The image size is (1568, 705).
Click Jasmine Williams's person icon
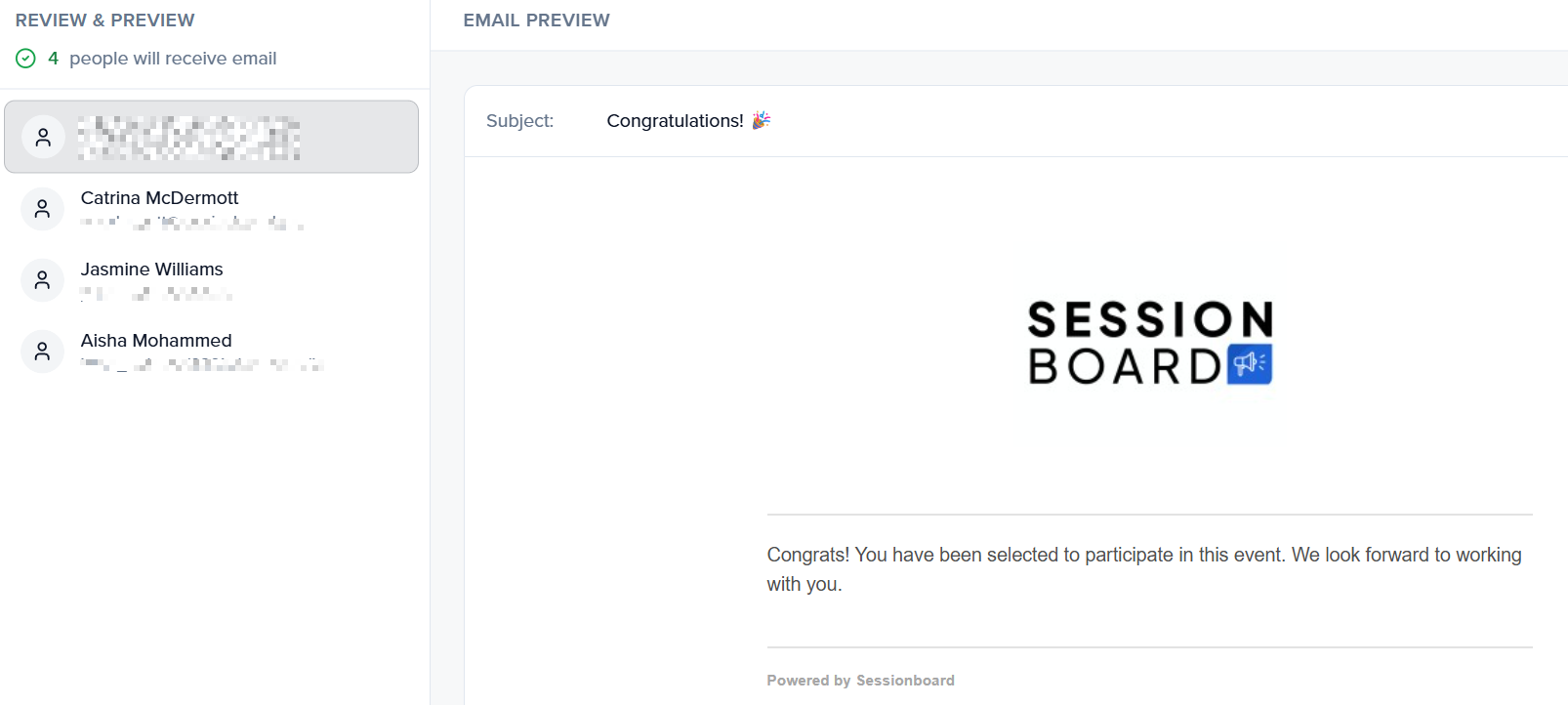coord(43,280)
